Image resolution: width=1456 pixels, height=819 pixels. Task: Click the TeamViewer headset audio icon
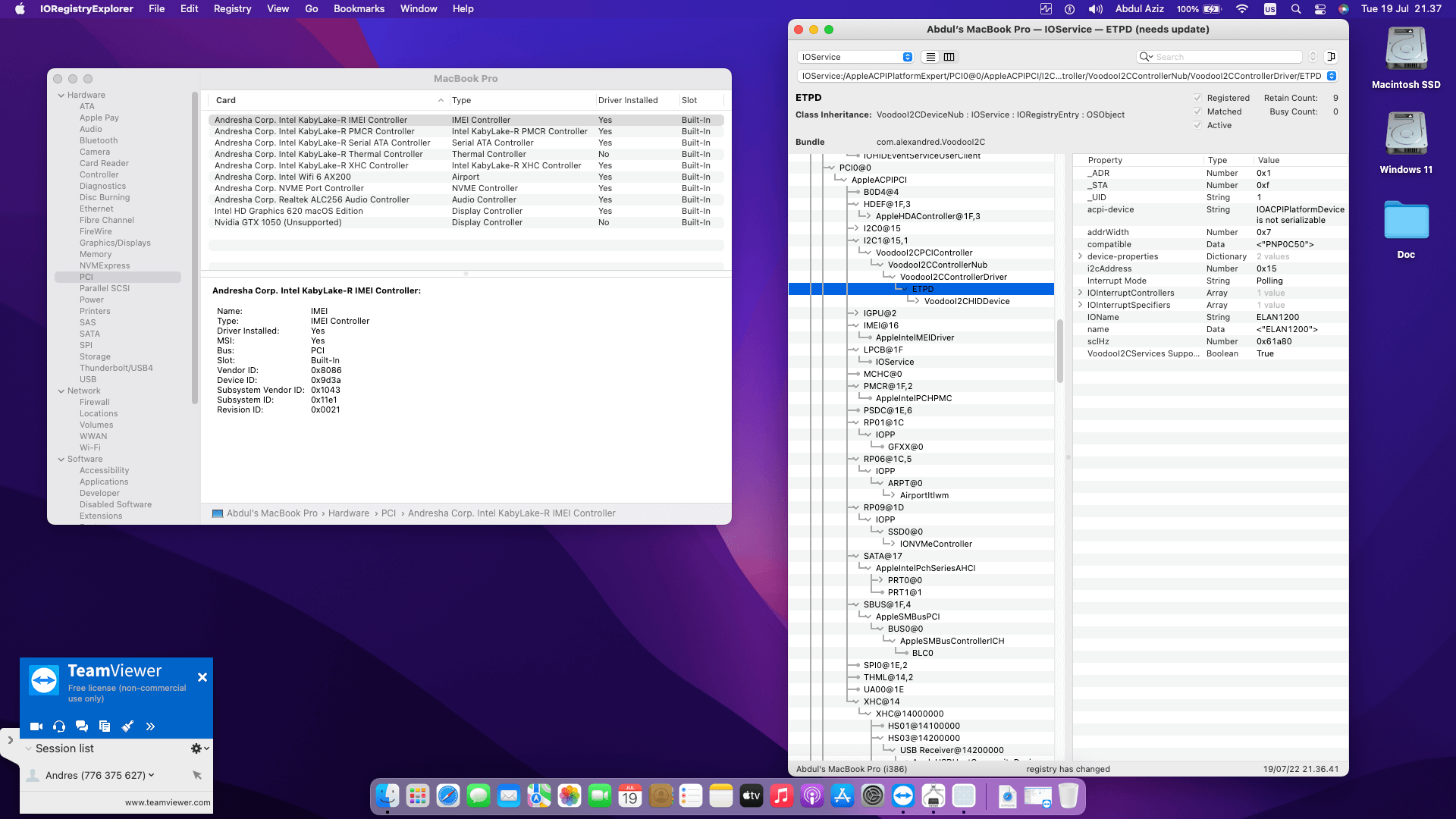click(x=59, y=726)
